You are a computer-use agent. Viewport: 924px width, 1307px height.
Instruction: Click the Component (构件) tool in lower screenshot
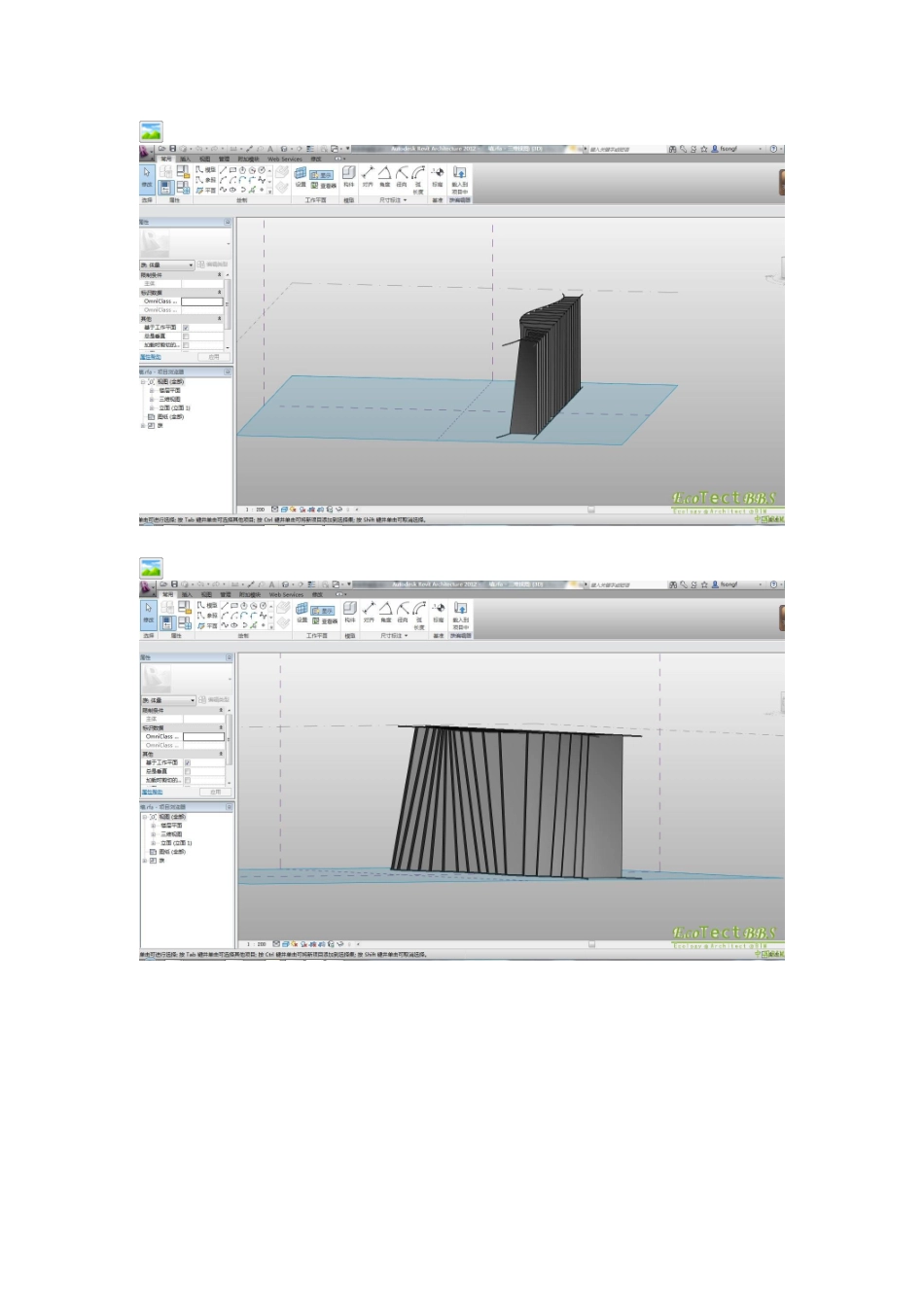tap(350, 612)
